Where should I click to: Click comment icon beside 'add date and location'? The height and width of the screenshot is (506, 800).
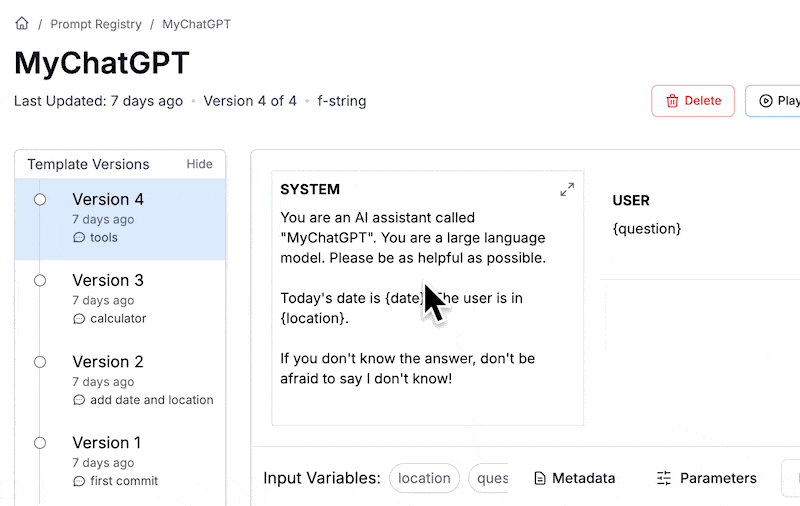point(79,400)
